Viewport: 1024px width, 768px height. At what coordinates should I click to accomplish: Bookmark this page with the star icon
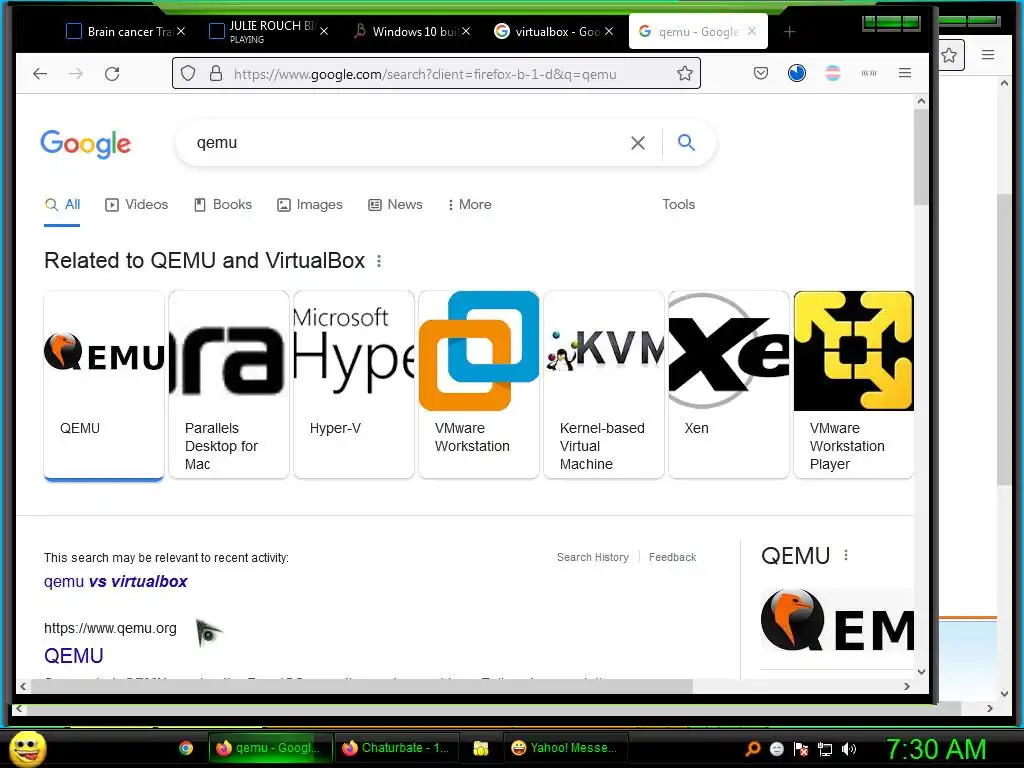point(684,73)
